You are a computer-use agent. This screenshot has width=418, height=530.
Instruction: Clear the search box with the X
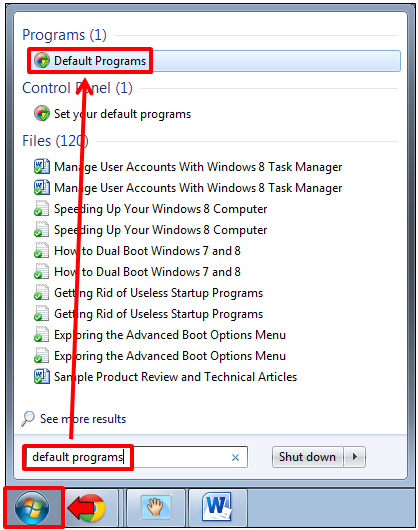pos(235,457)
